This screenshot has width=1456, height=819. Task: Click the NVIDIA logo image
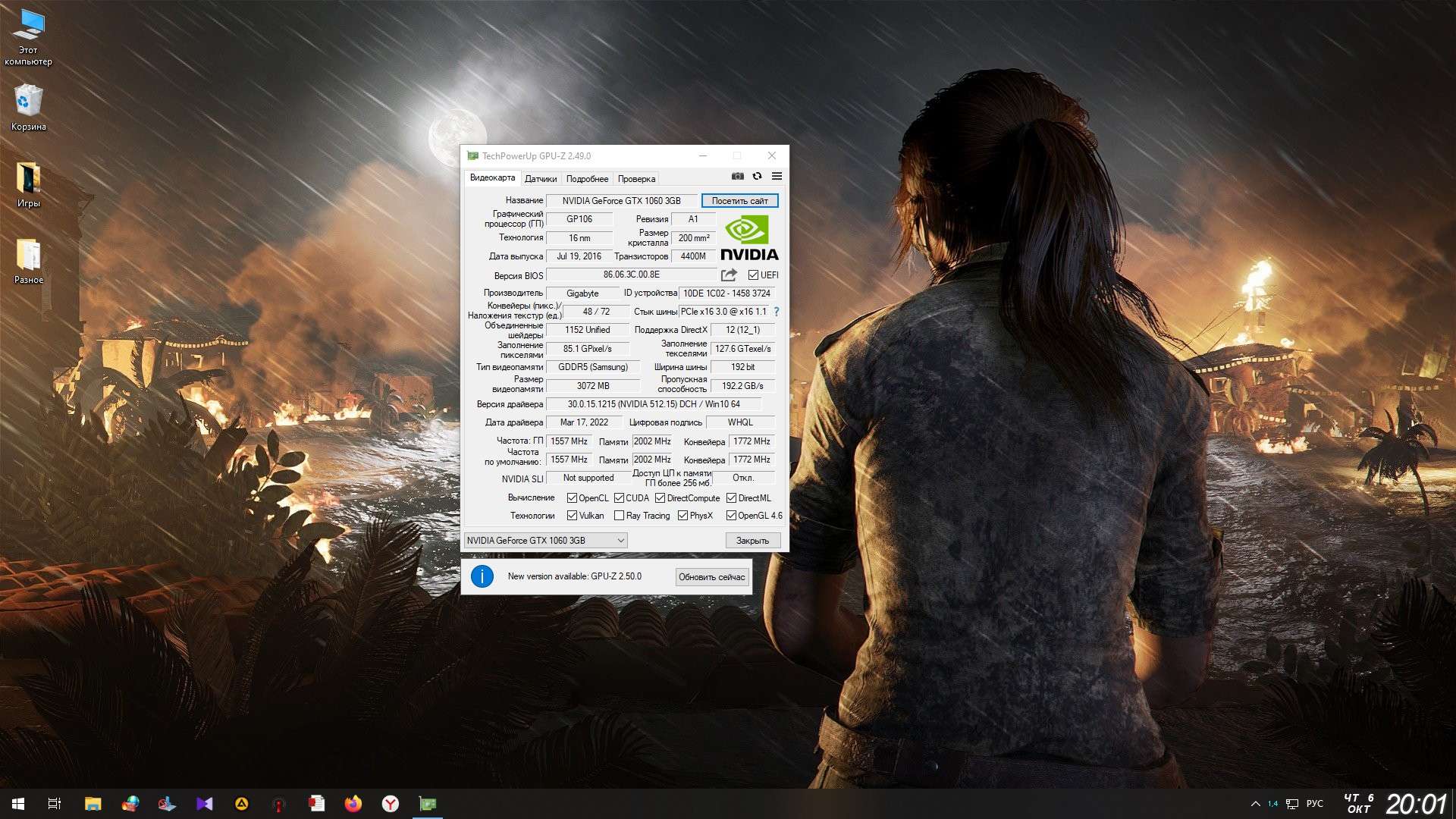tap(749, 237)
